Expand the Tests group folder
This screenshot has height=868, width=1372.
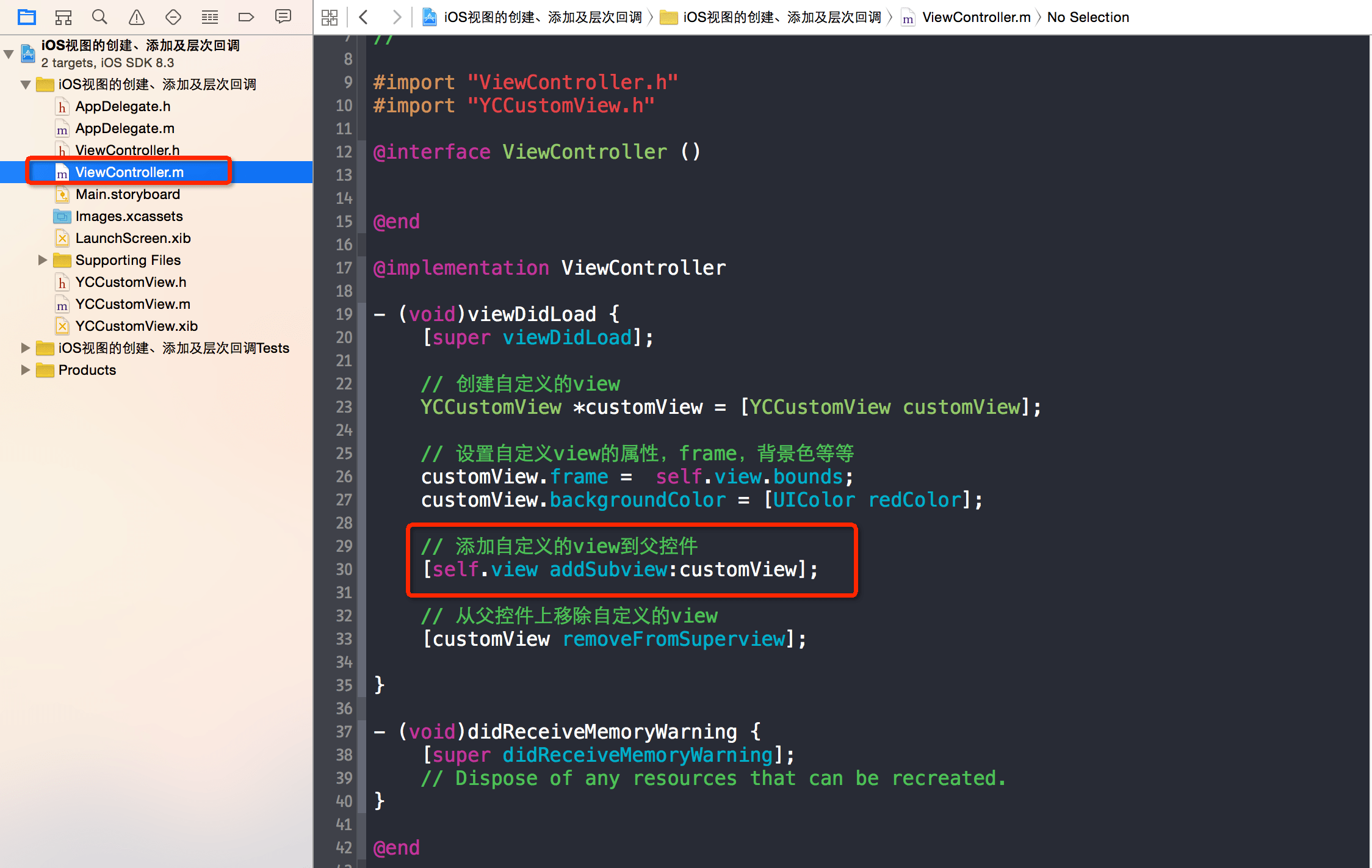tap(25, 348)
